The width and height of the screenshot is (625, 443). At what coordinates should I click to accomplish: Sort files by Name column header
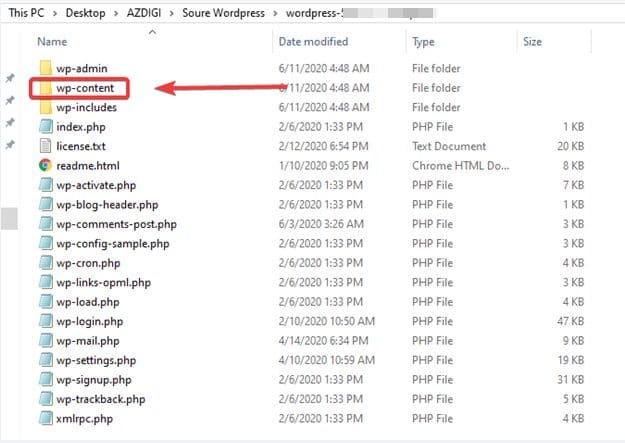[x=52, y=42]
